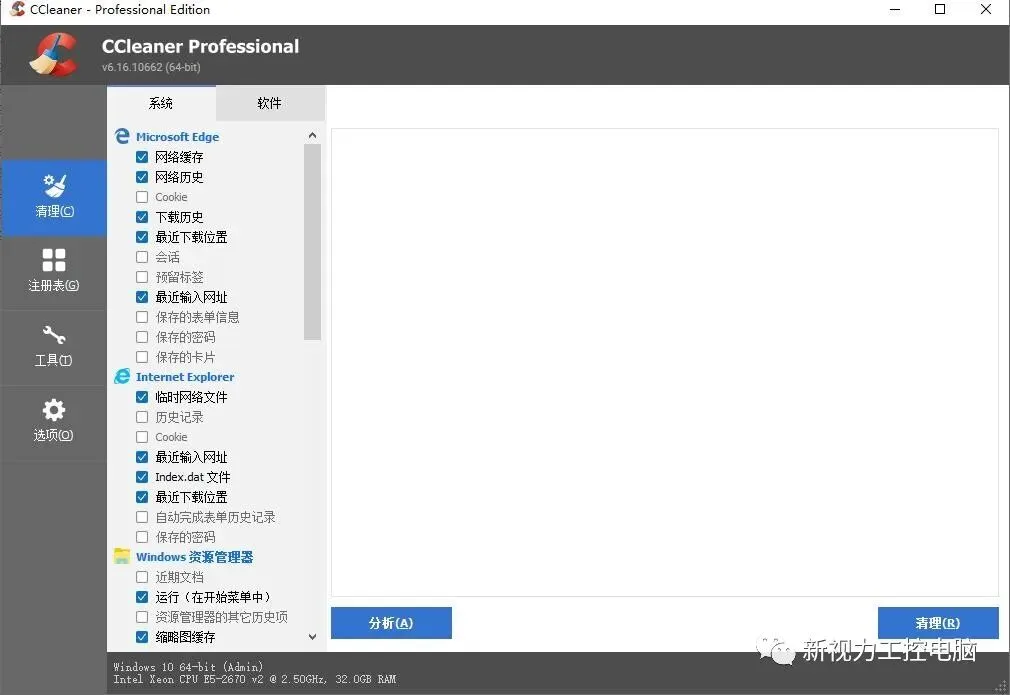Uncheck Edge 下载历史 checkbox
The image size is (1010, 695).
click(142, 217)
